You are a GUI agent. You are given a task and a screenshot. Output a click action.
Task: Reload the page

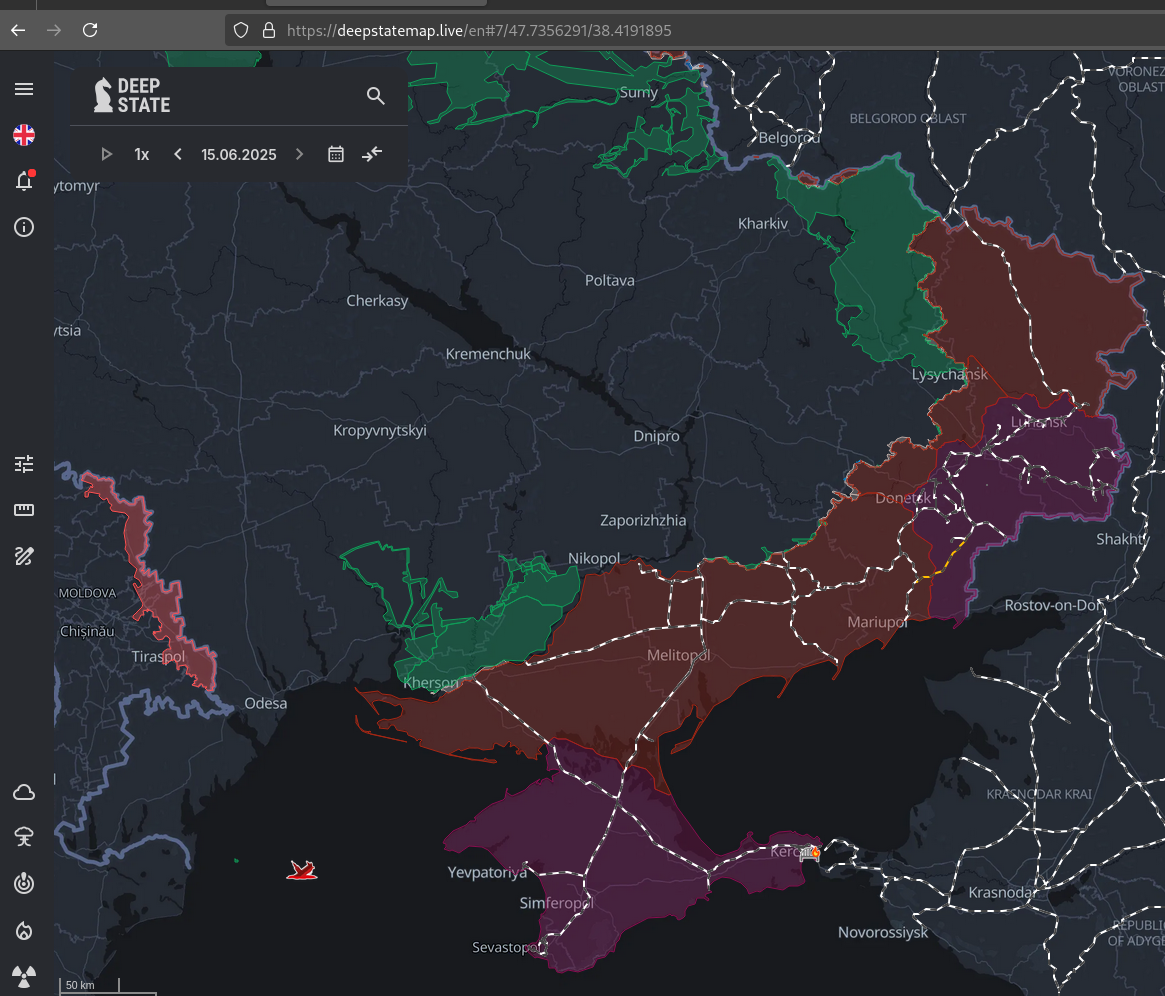coord(90,30)
